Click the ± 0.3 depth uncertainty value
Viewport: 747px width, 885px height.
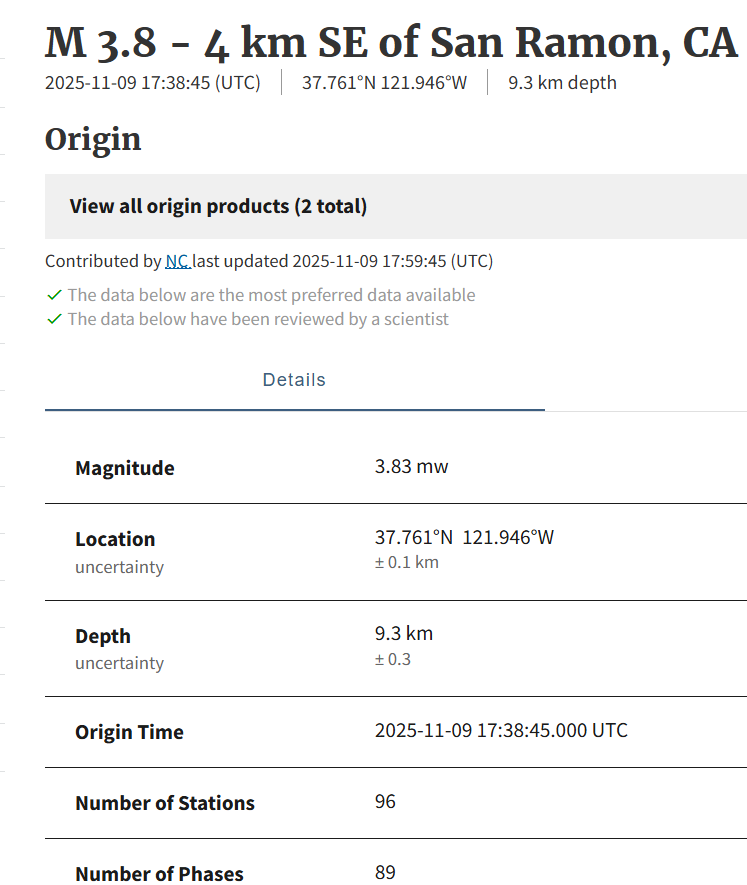[x=393, y=659]
